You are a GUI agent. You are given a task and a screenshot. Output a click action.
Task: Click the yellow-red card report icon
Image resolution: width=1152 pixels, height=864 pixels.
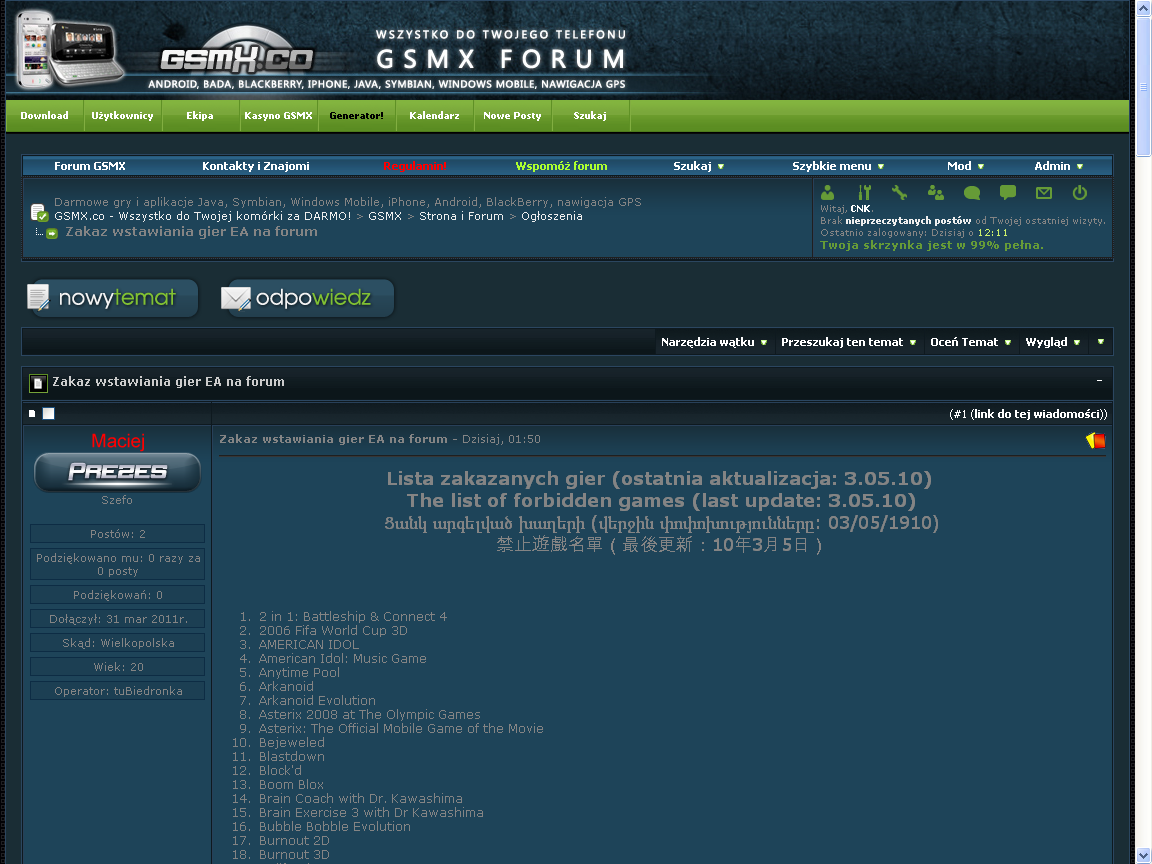pyautogui.click(x=1095, y=440)
